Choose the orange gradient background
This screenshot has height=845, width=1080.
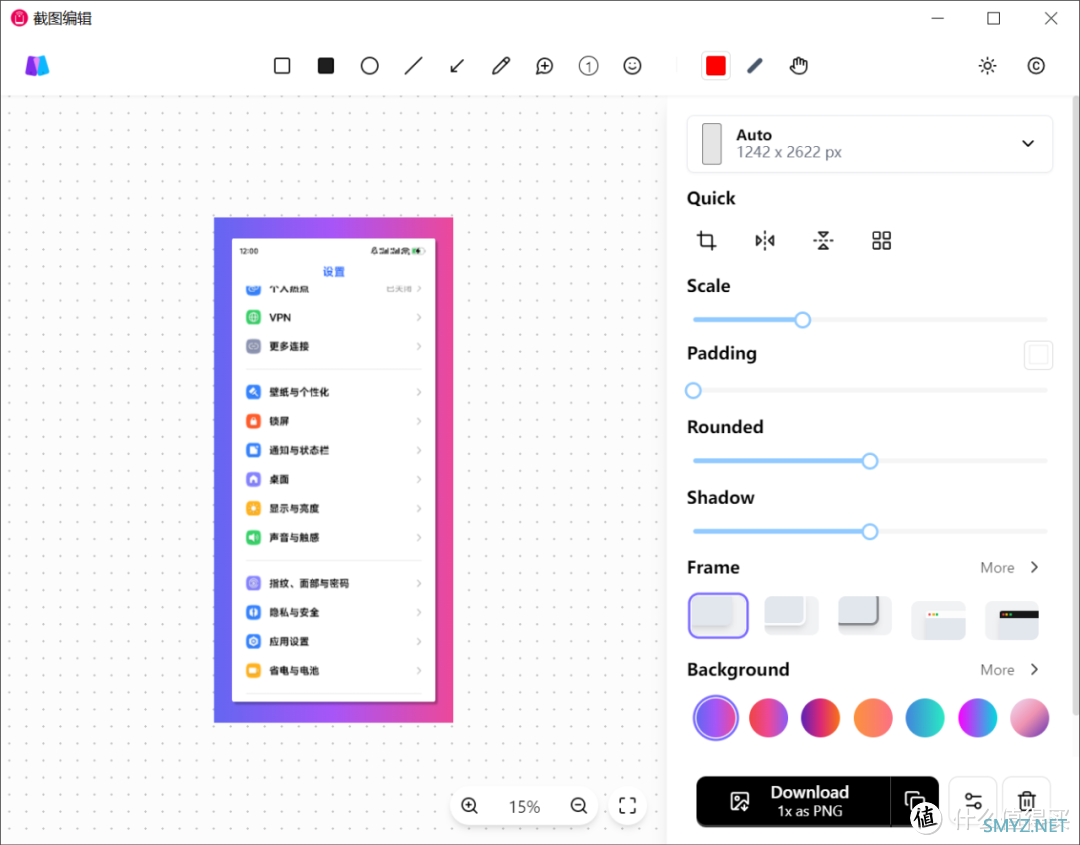(873, 718)
